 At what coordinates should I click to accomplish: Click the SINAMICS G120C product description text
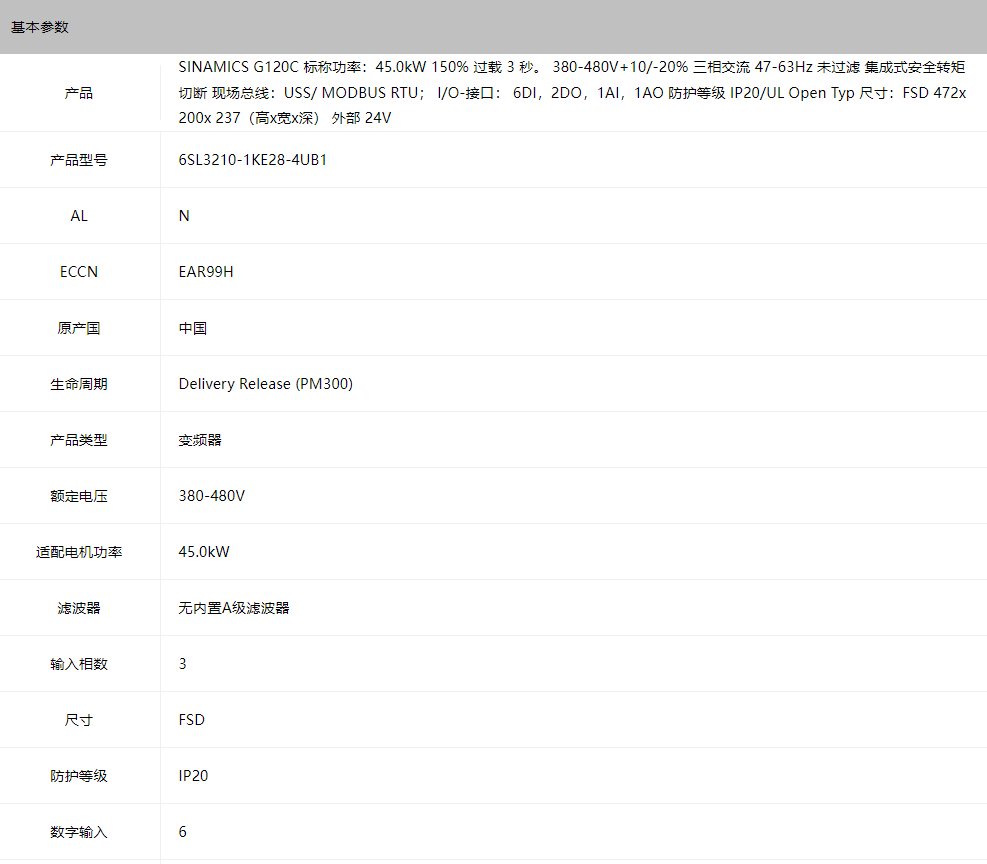[572, 93]
